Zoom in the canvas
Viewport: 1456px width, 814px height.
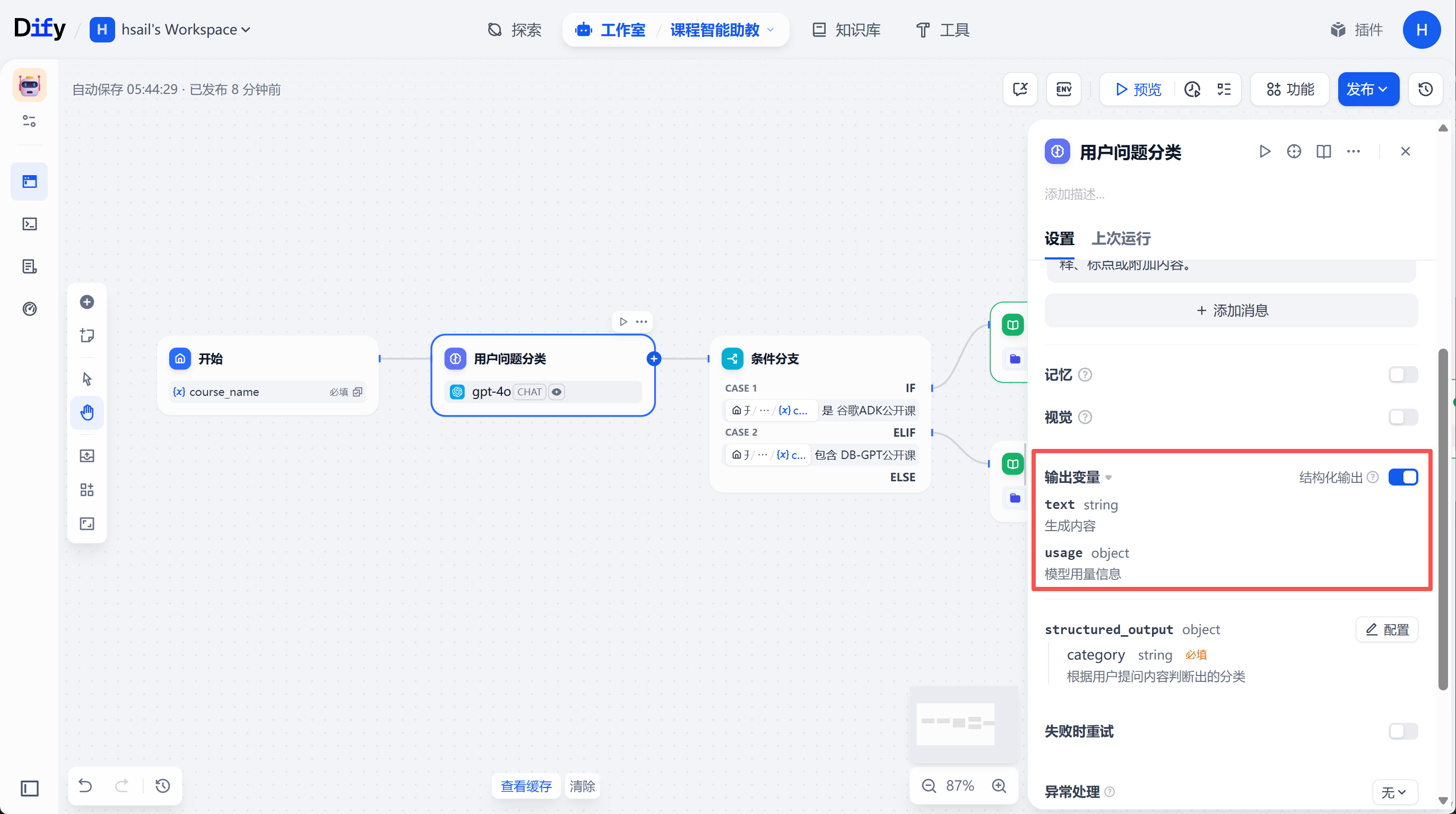pyautogui.click(x=999, y=785)
